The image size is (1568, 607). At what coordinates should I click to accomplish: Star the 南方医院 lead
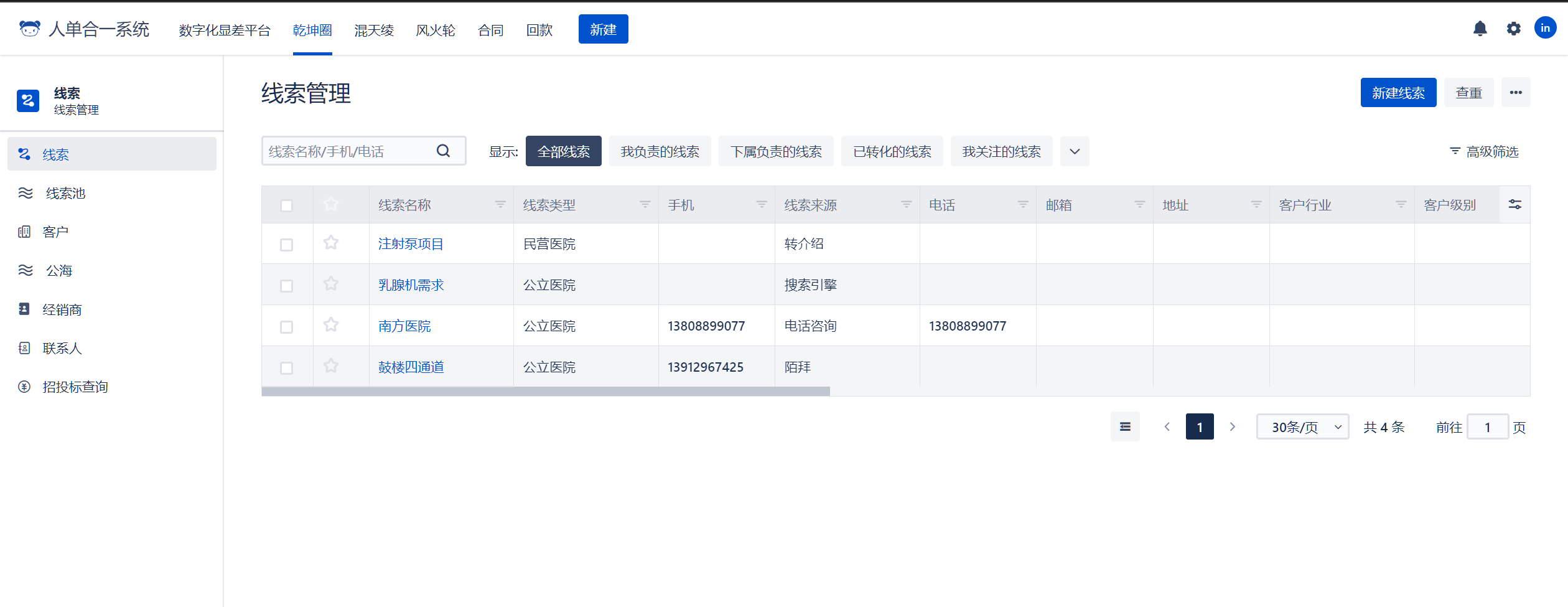331,324
